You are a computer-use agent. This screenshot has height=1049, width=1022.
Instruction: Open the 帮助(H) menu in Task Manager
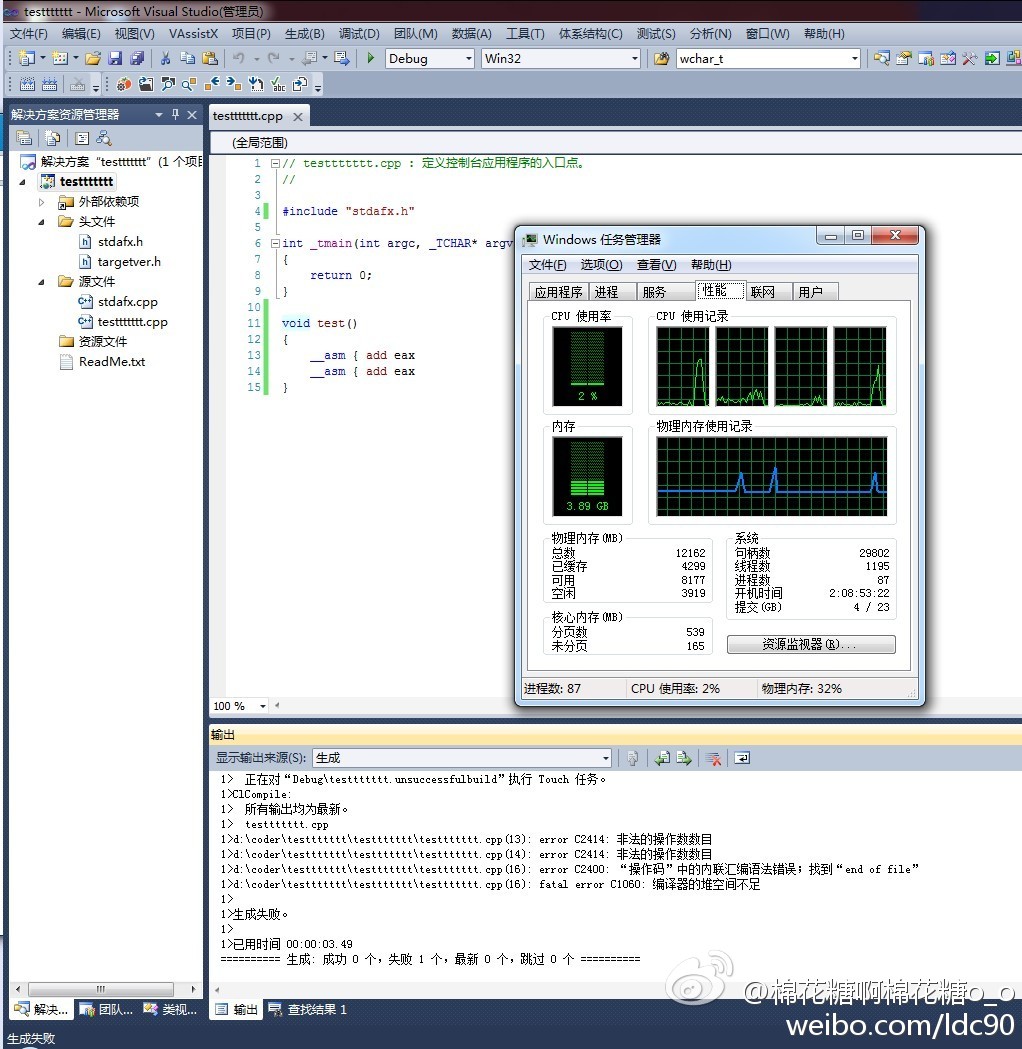[x=711, y=265]
